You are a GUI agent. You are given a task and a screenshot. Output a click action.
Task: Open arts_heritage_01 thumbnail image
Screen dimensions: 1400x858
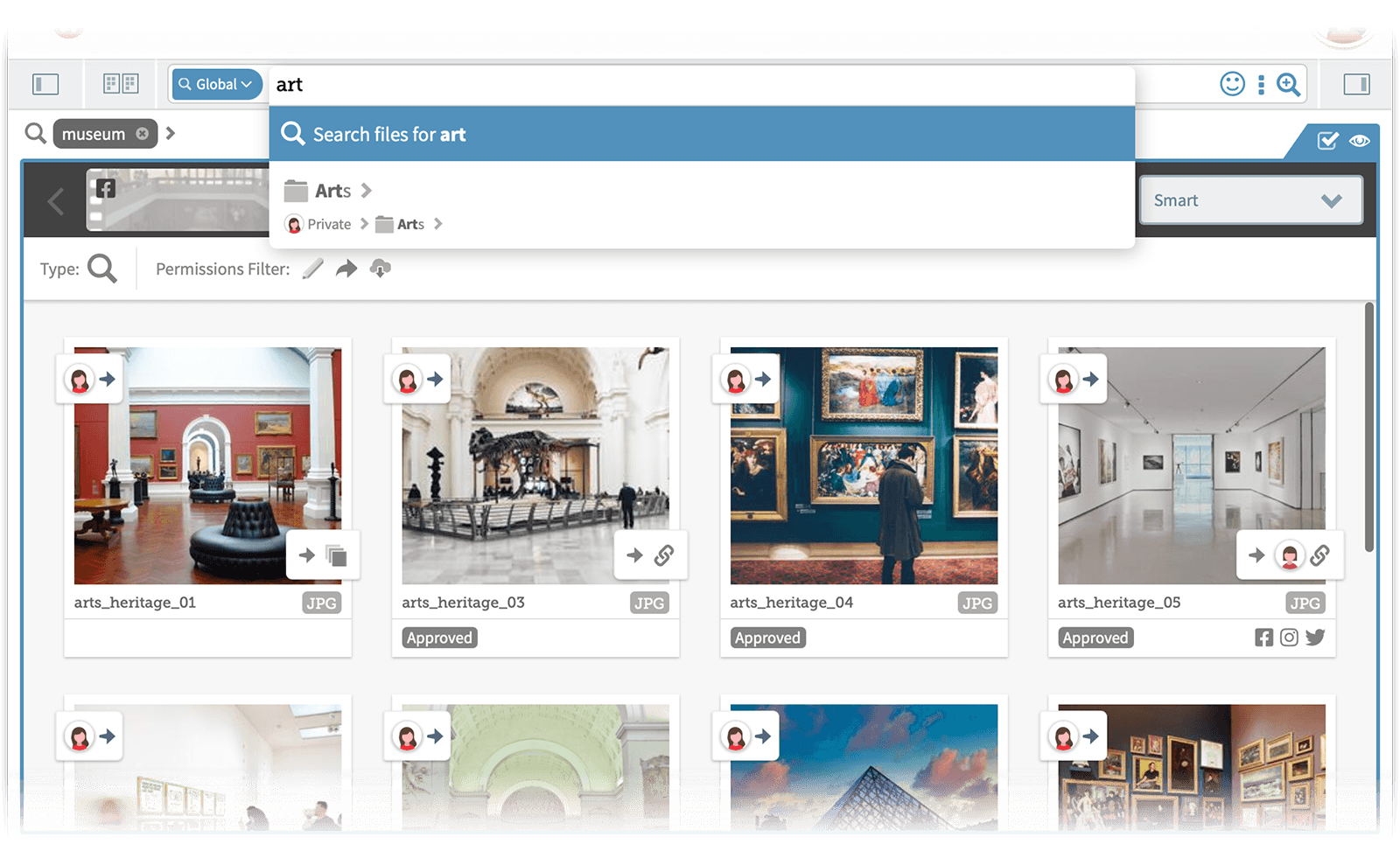(208, 465)
